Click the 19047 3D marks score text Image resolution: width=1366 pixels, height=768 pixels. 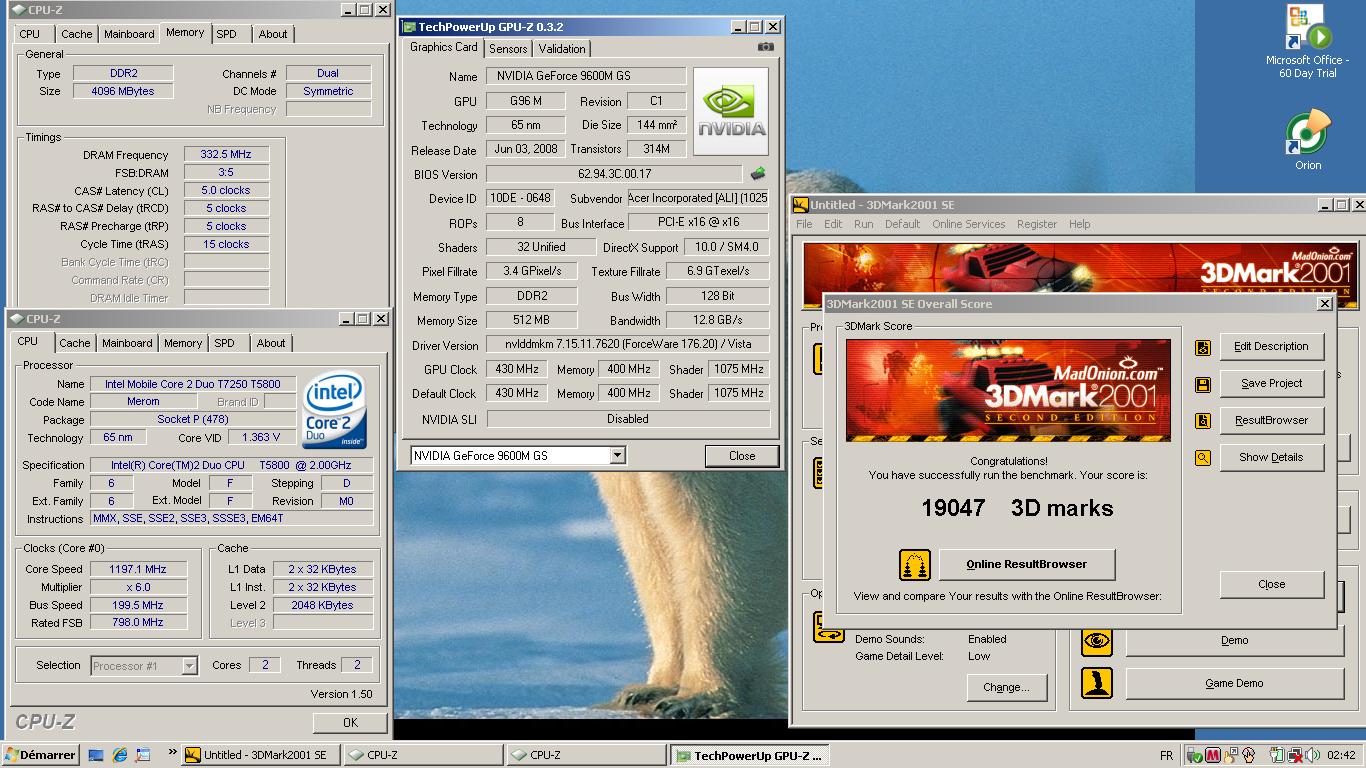[x=1017, y=509]
